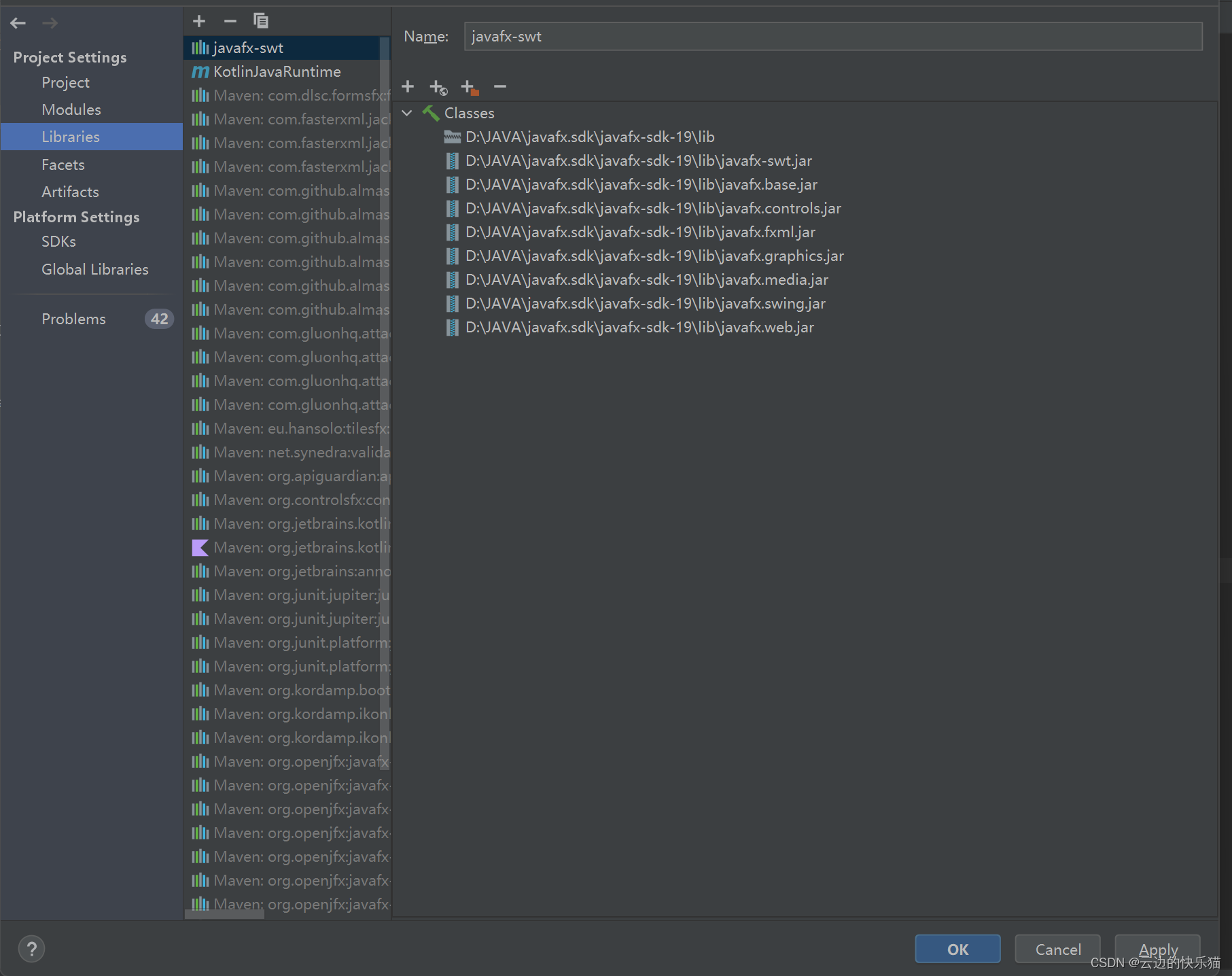The image size is (1232, 976).
Task: Confirm with the OK button
Action: [957, 949]
